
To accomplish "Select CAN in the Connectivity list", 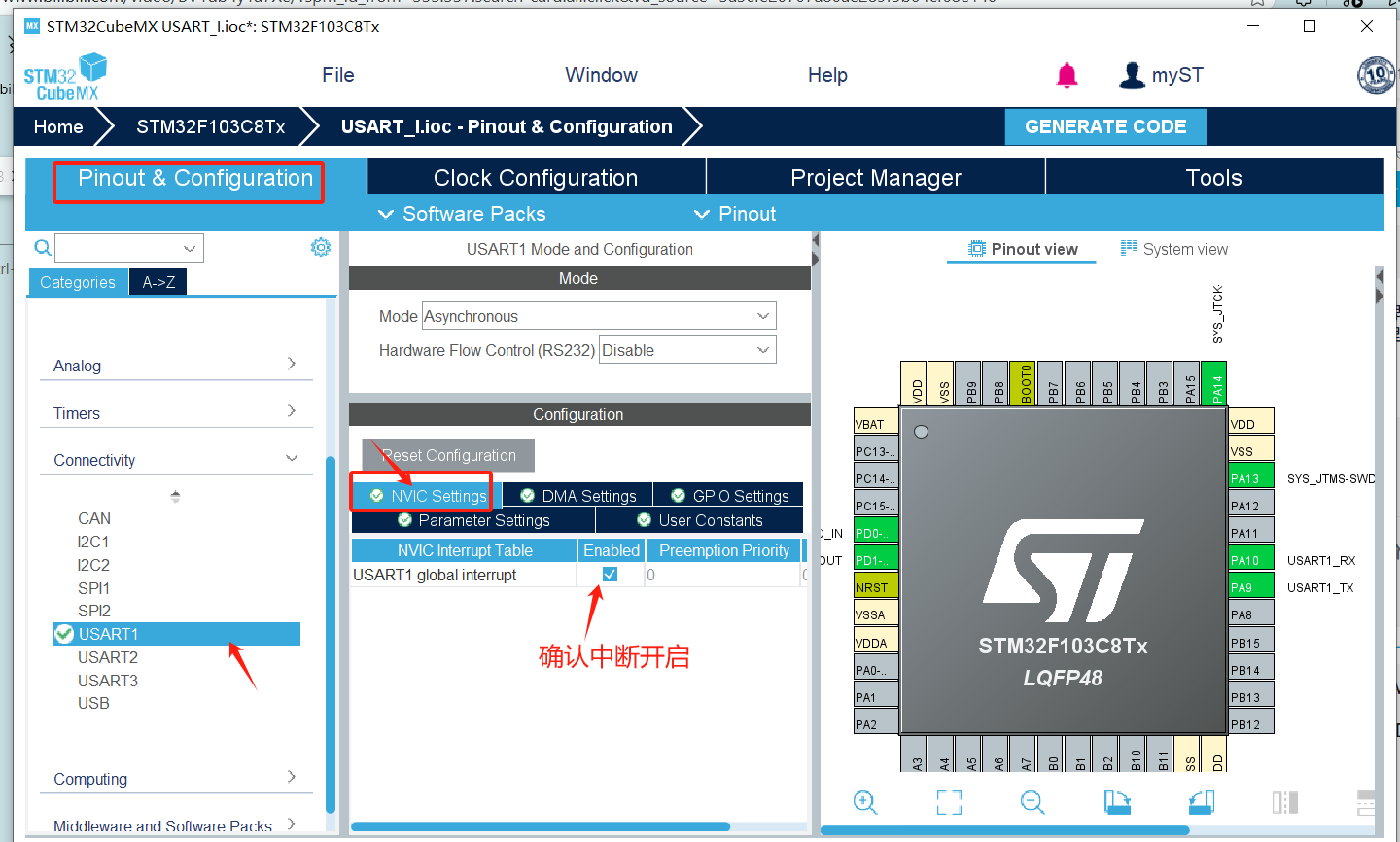I will 94,518.
